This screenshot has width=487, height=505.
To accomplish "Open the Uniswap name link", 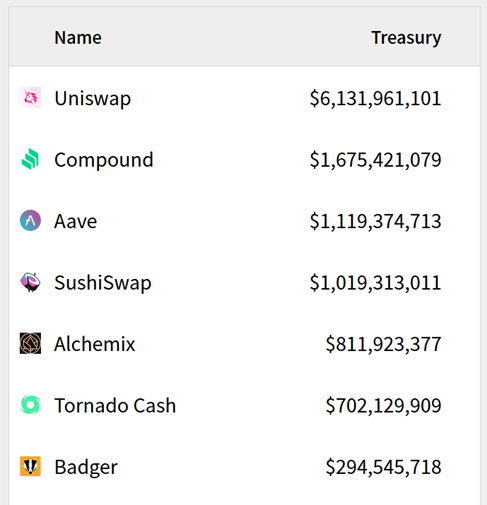I will 93,98.
